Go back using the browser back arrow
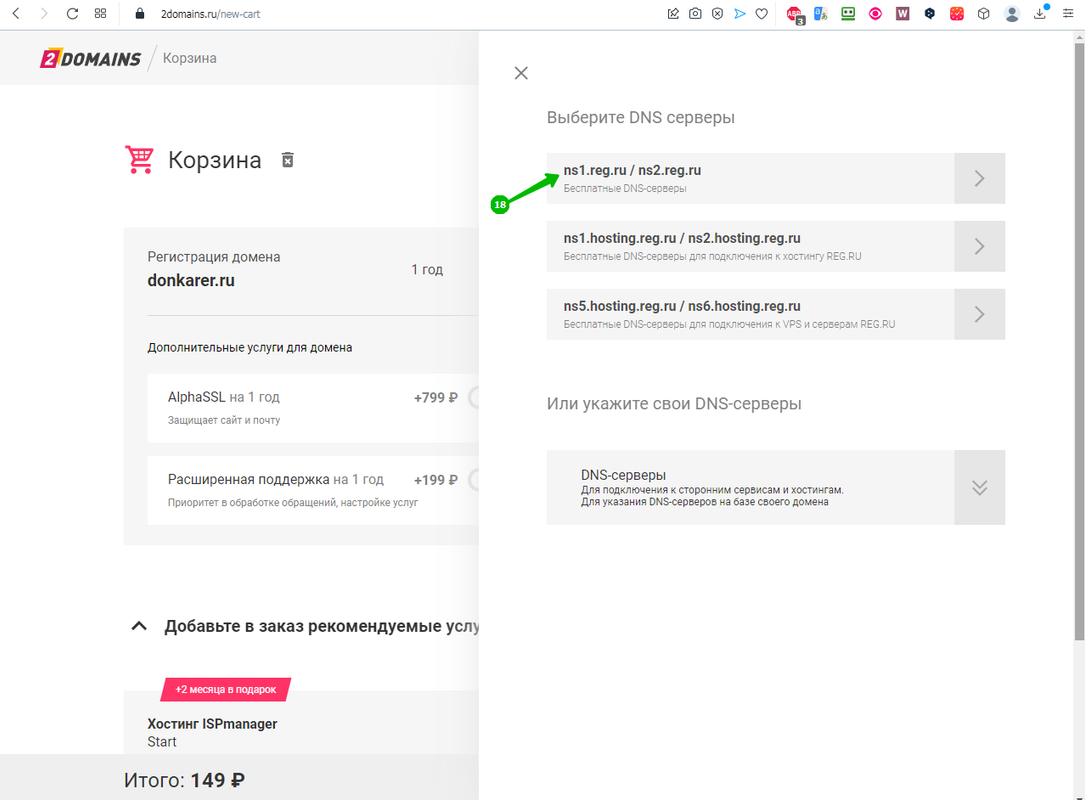The width and height of the screenshot is (1085, 800). (16, 13)
